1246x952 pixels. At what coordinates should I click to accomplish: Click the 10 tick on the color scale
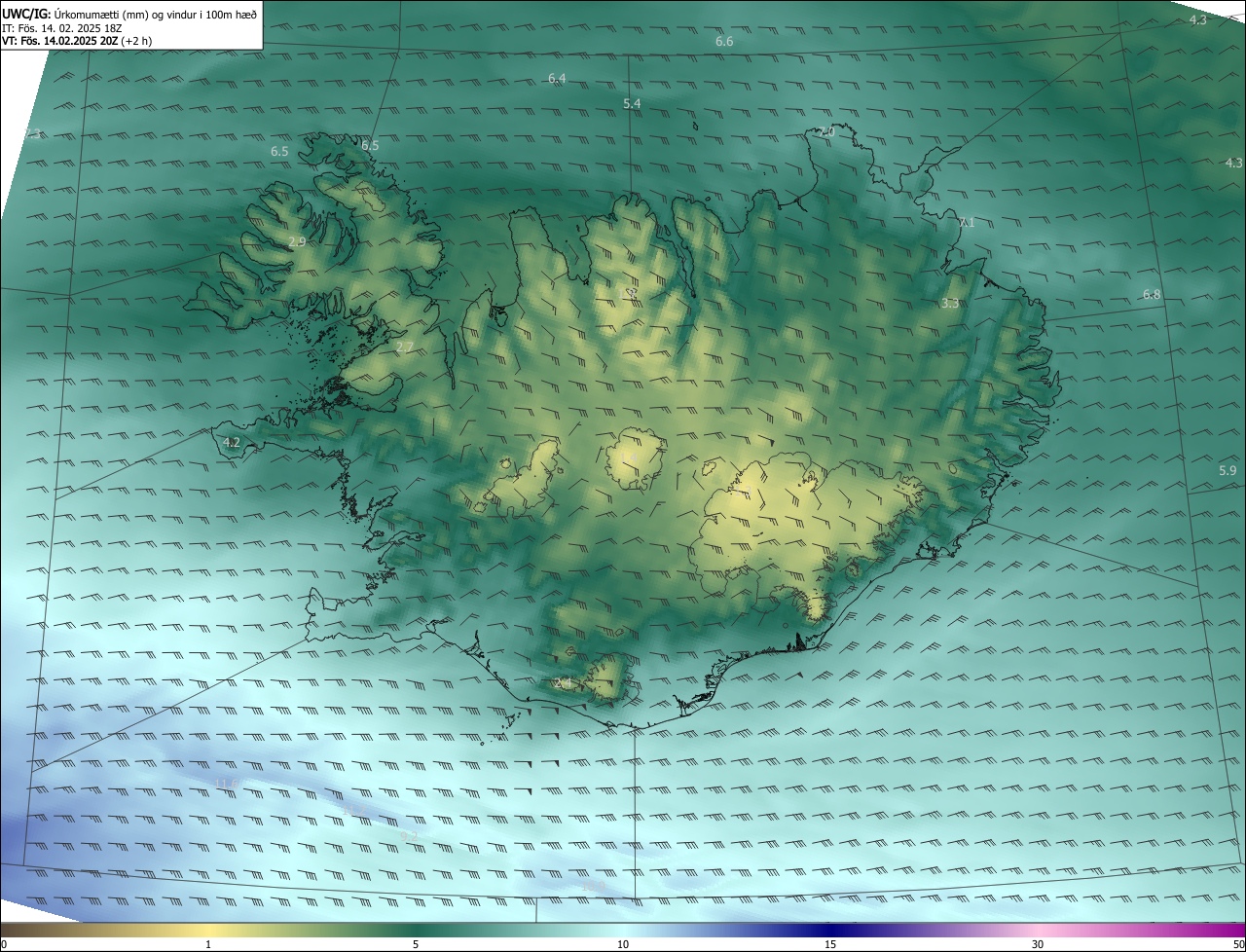click(x=623, y=944)
